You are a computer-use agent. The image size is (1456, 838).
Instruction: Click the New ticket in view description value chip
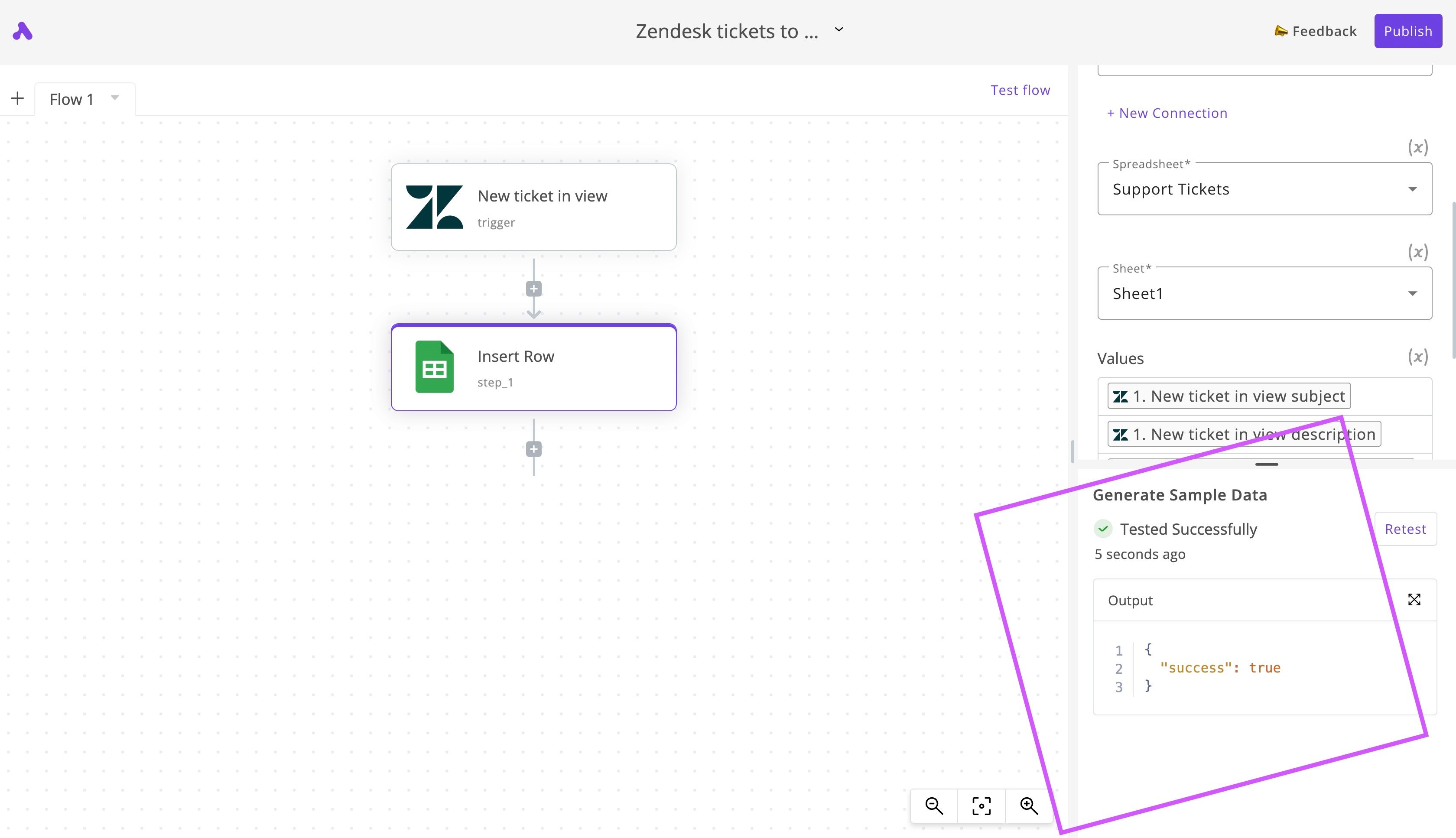[1244, 434]
